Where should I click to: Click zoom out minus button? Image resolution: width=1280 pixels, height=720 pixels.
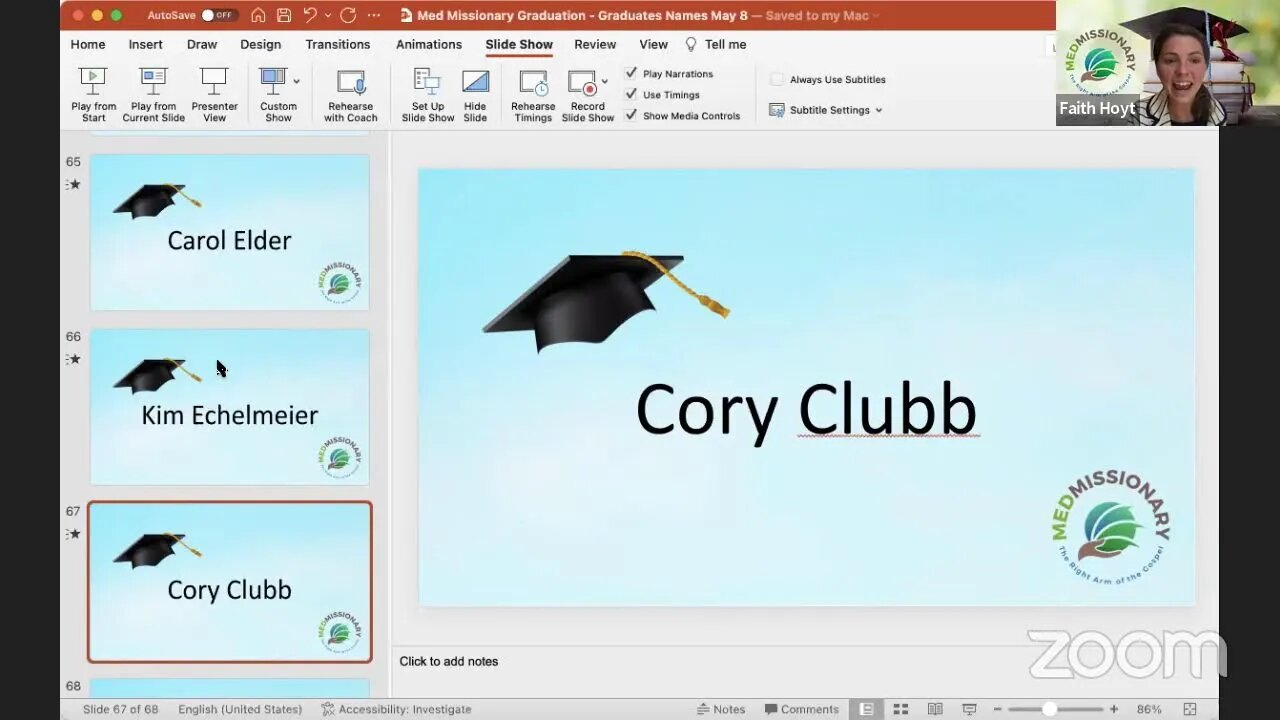997,709
